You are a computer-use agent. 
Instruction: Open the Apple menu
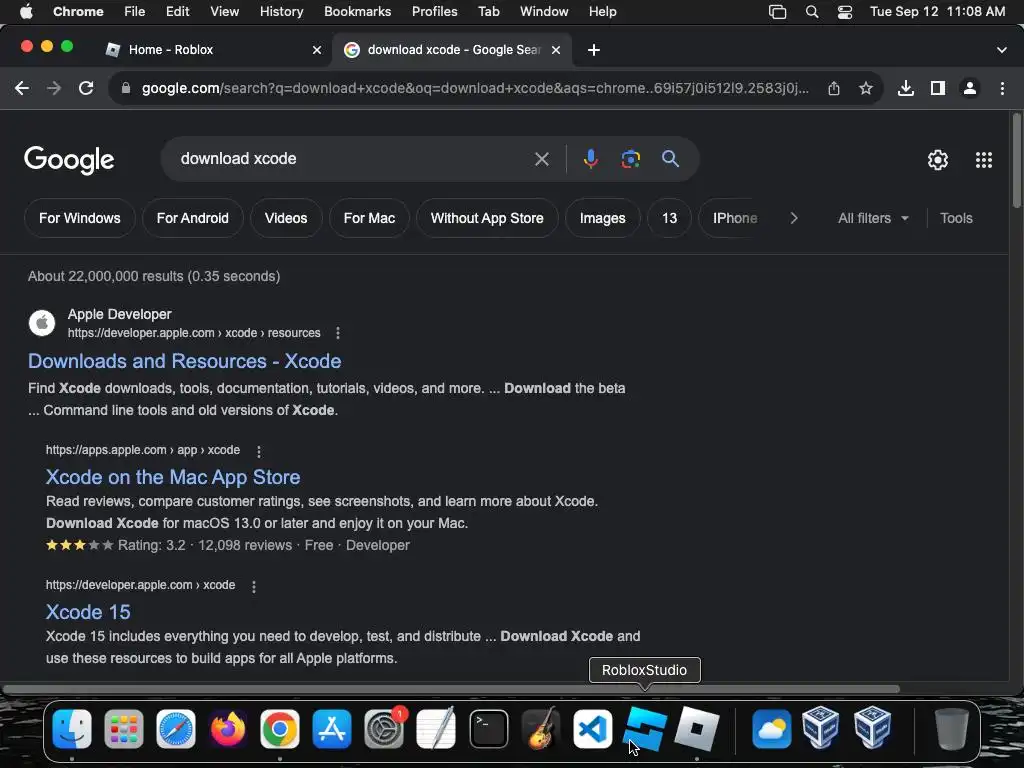26,12
